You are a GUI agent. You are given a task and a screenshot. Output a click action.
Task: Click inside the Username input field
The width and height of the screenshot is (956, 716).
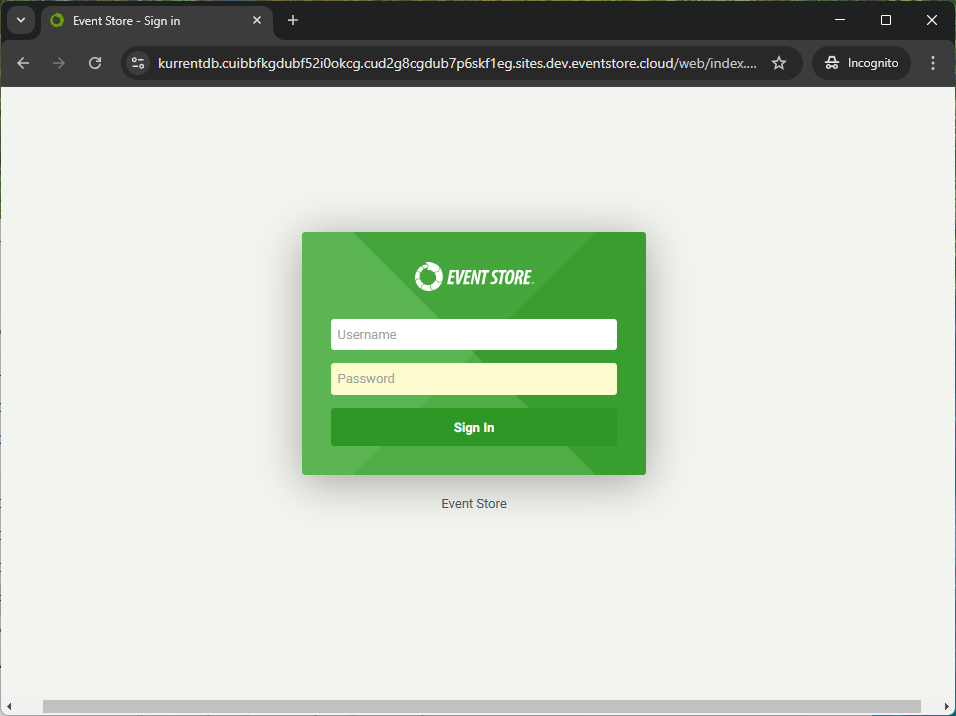(473, 334)
